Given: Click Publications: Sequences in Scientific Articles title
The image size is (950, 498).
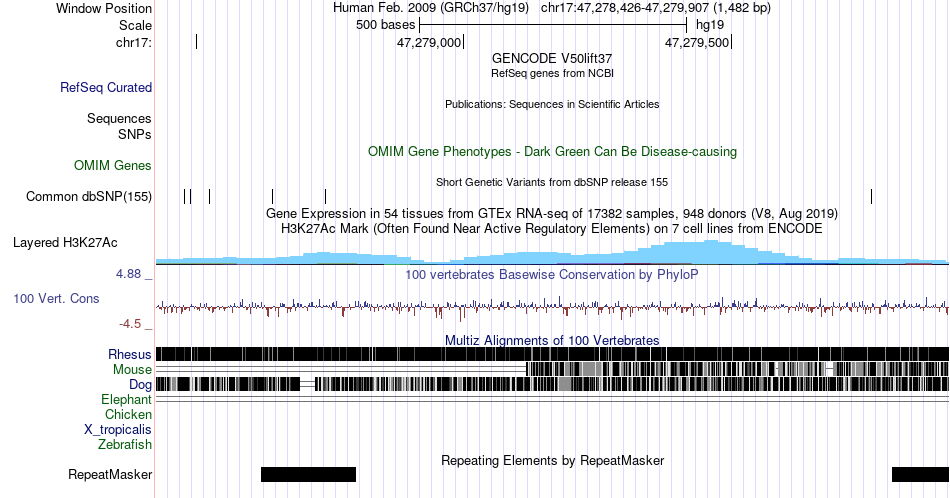Looking at the screenshot, I should coord(552,104).
